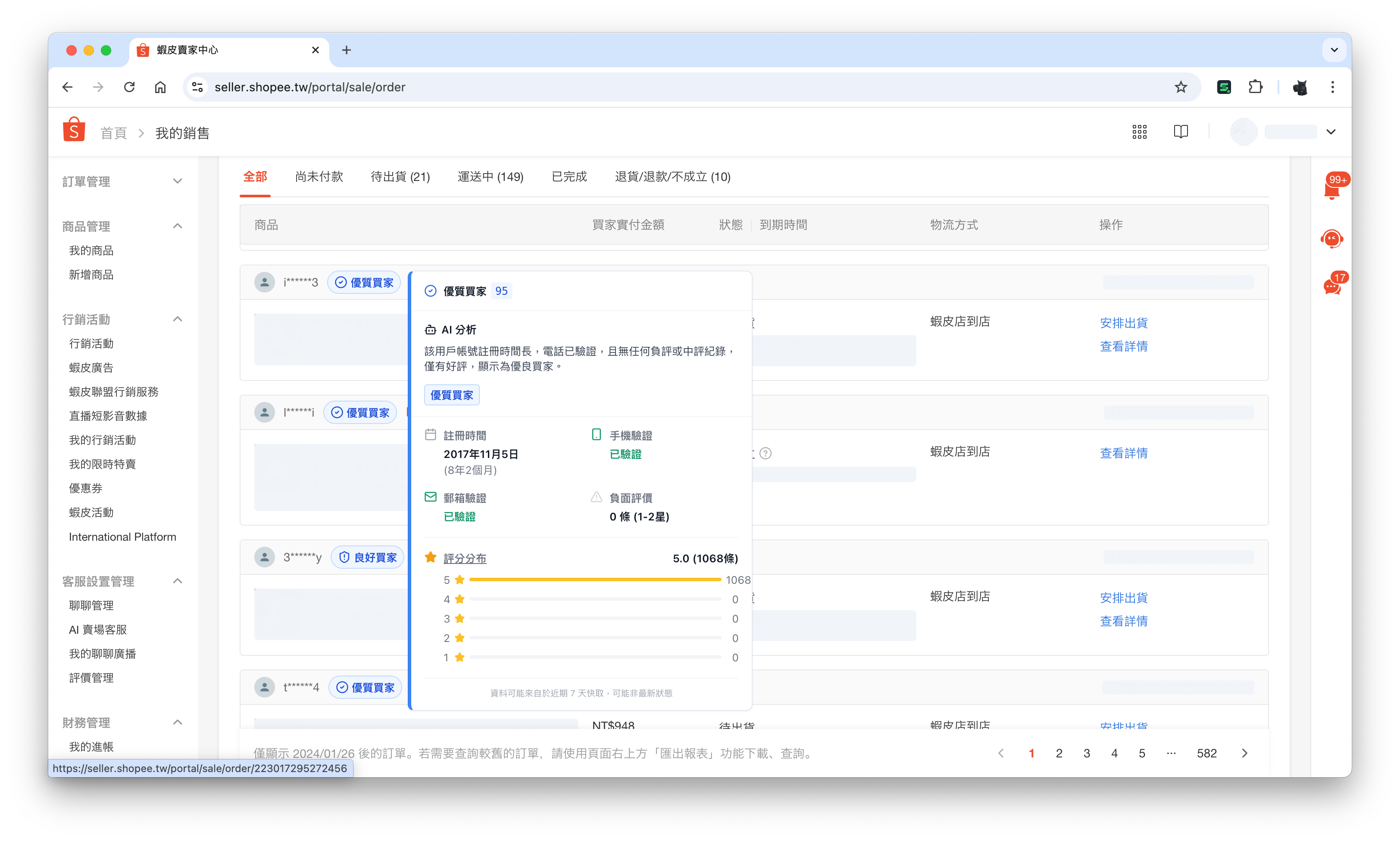Viewport: 1400px width, 841px height.
Task: Go to next page of orders
Action: [1245, 753]
